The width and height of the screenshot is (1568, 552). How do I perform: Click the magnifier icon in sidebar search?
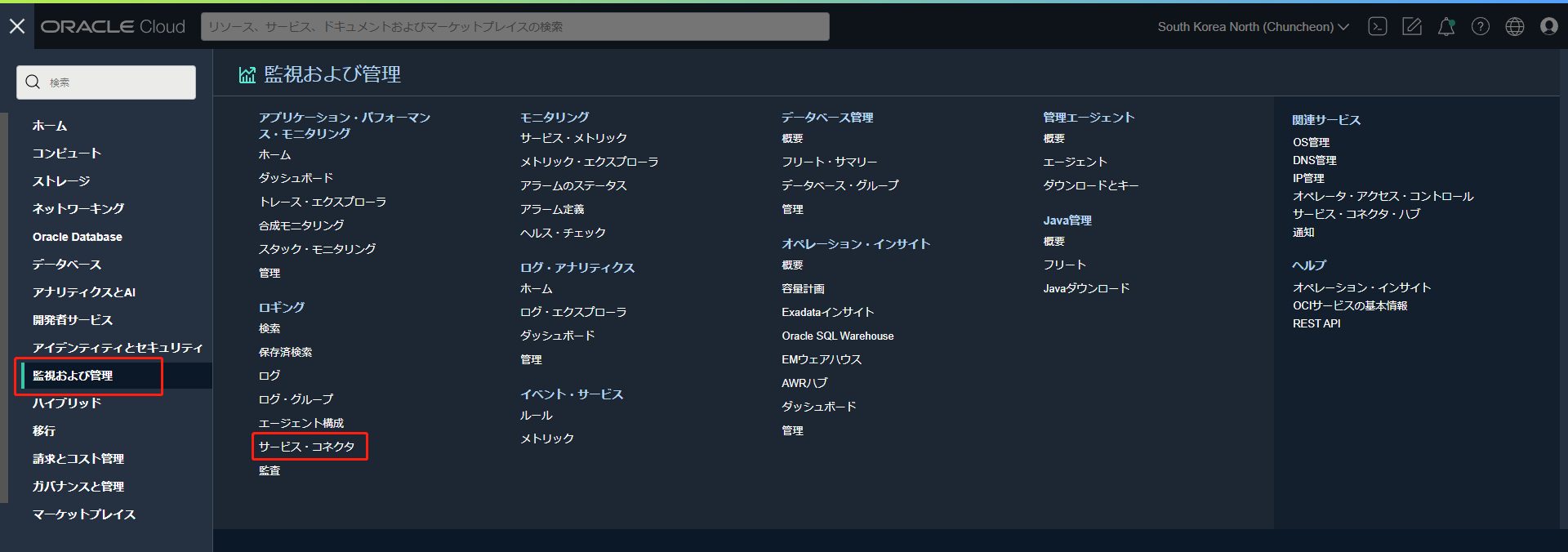[x=33, y=82]
